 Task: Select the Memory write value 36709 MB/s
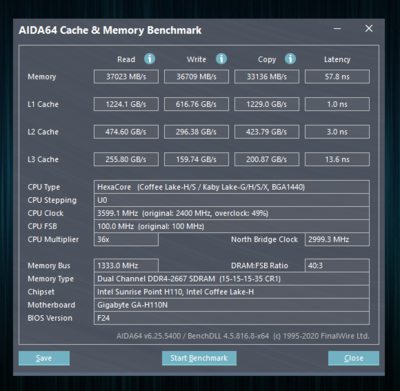click(x=196, y=77)
